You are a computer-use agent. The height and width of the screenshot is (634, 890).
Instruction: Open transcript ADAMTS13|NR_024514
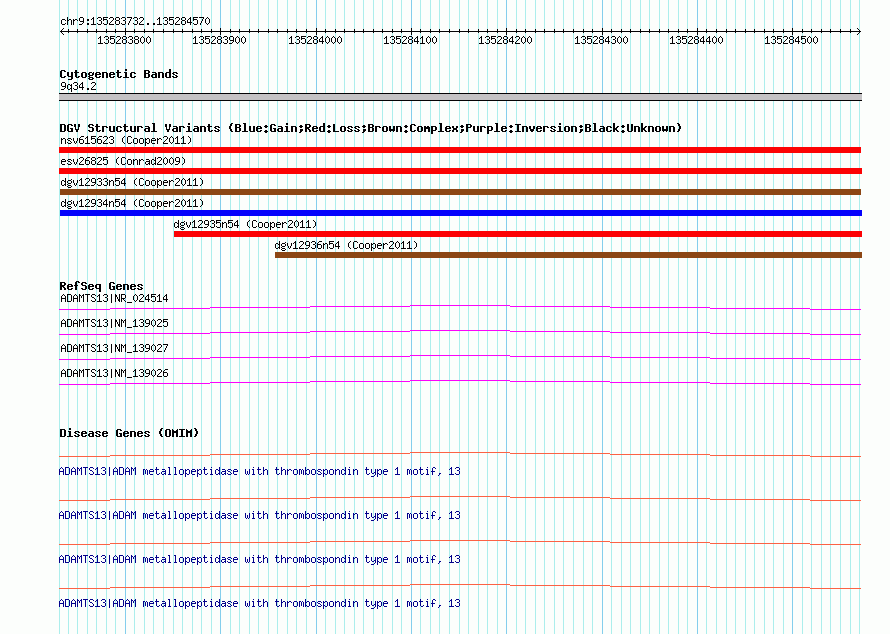(x=114, y=299)
